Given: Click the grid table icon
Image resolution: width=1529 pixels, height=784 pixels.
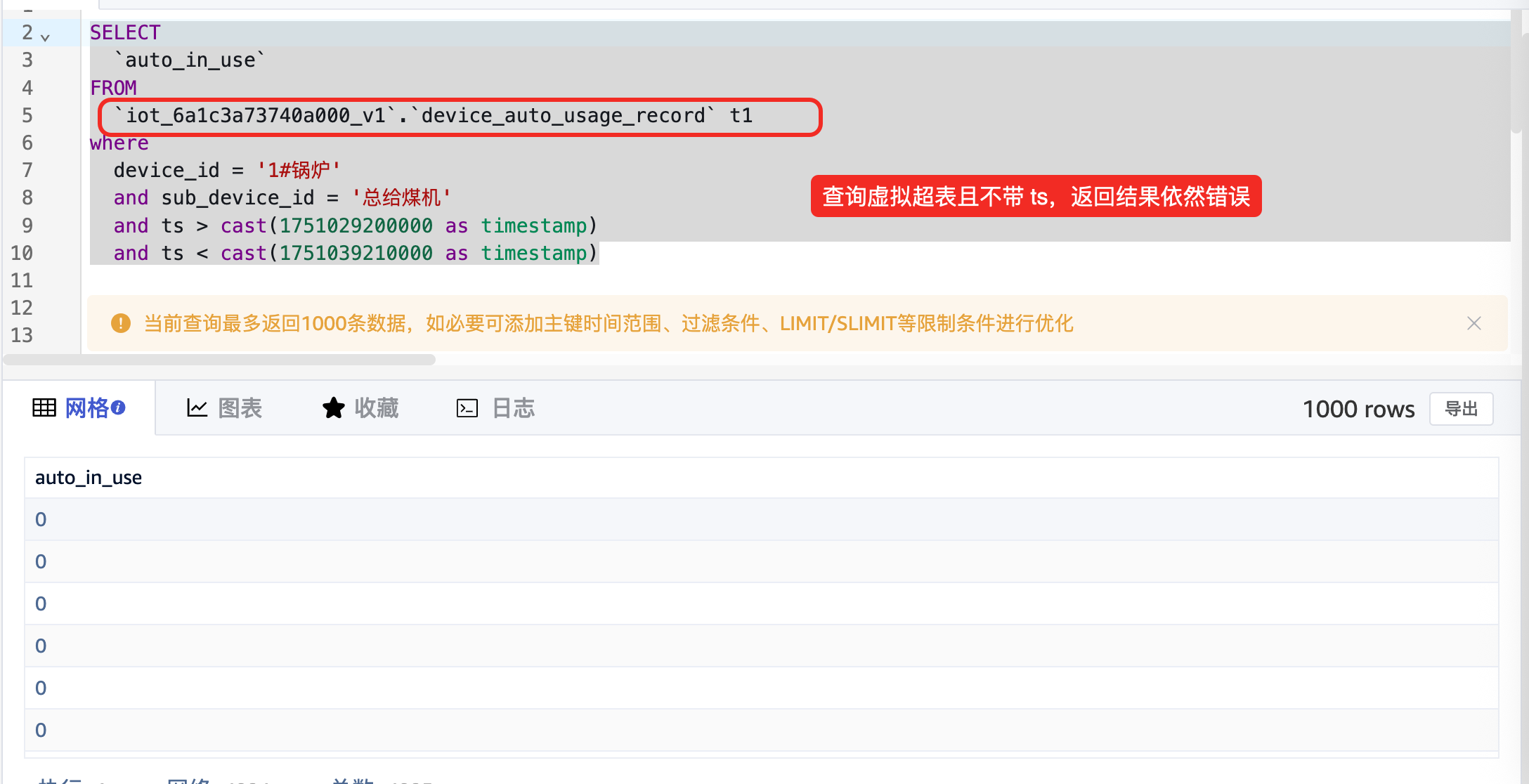Looking at the screenshot, I should tap(44, 407).
